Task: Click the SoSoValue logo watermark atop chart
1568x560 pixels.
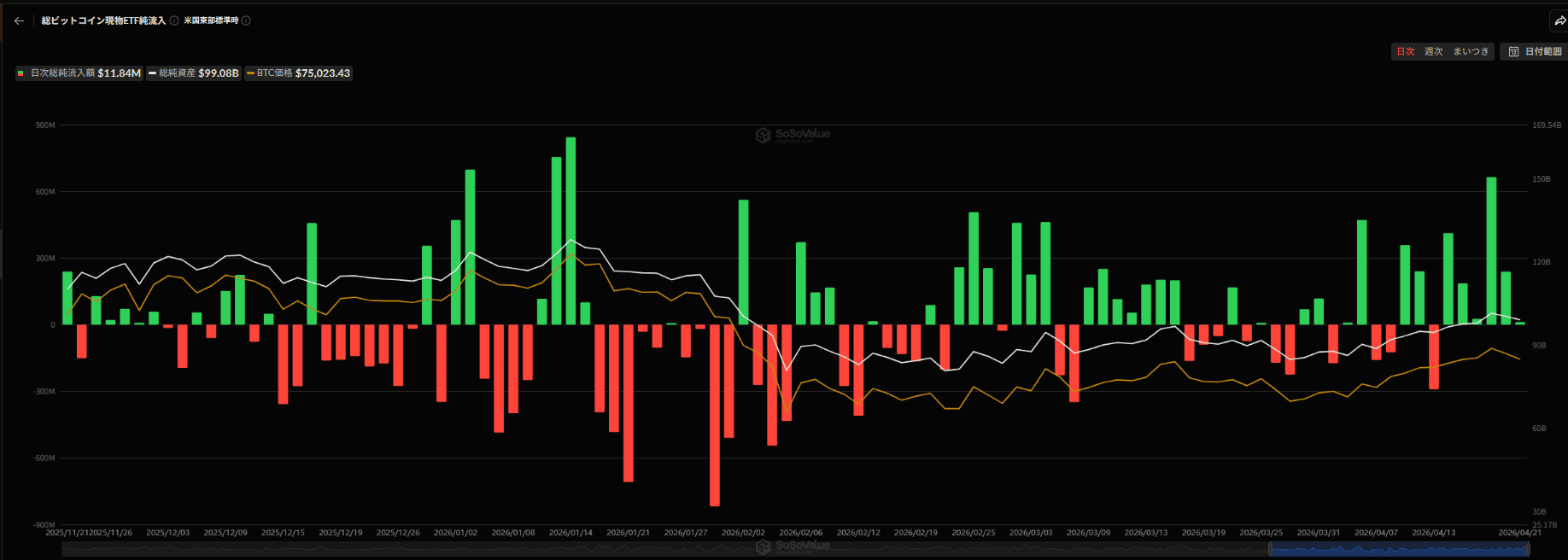Action: (x=792, y=135)
